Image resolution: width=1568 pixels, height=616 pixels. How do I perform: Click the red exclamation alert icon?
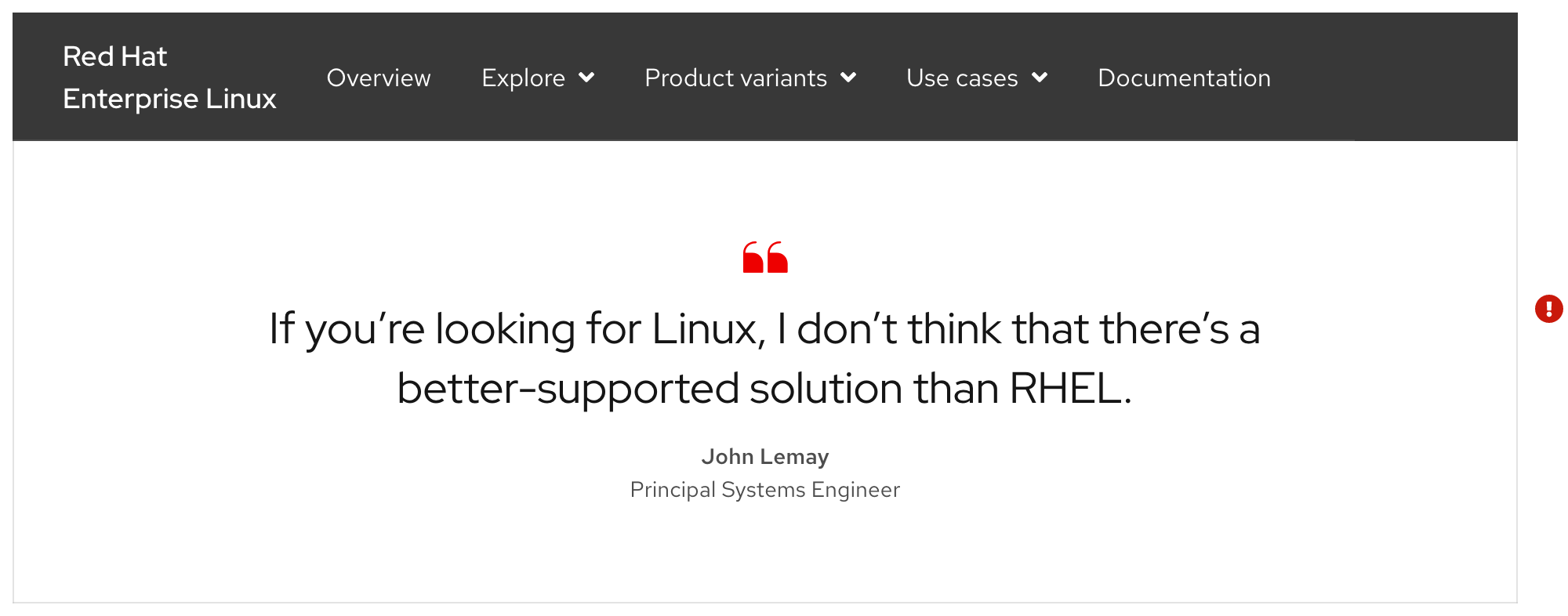click(1548, 310)
